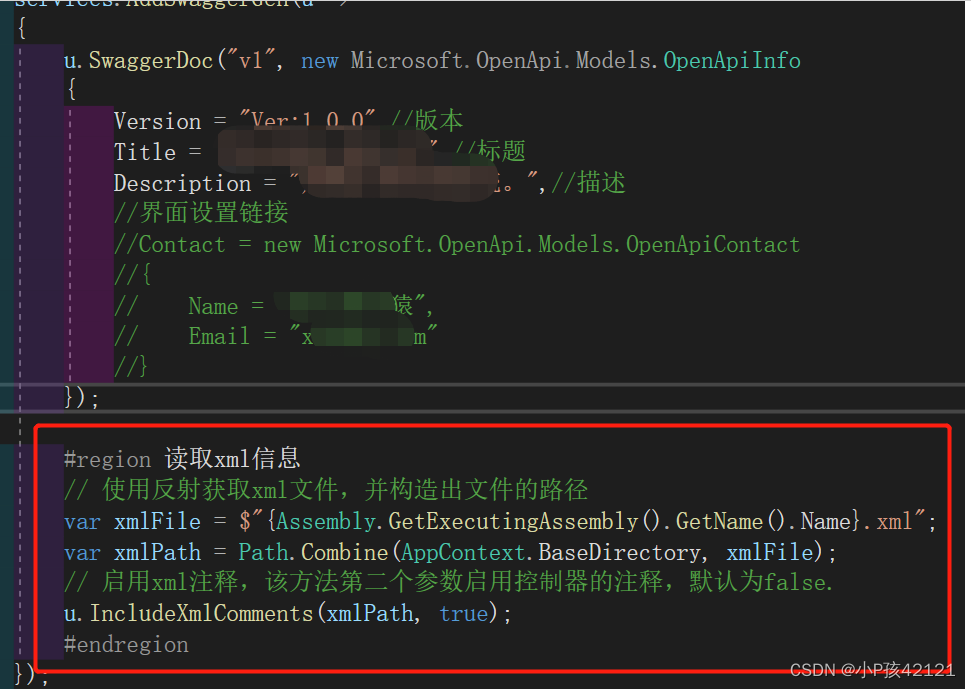Click in the left gutter margin
The height and width of the screenshot is (689, 971).
pos(20,300)
